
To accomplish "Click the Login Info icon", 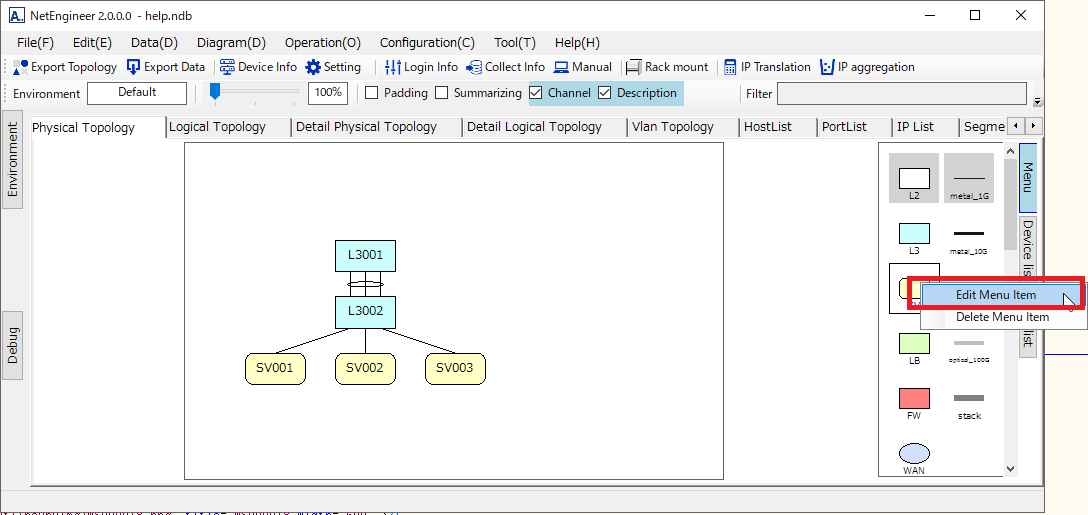I will tap(393, 67).
